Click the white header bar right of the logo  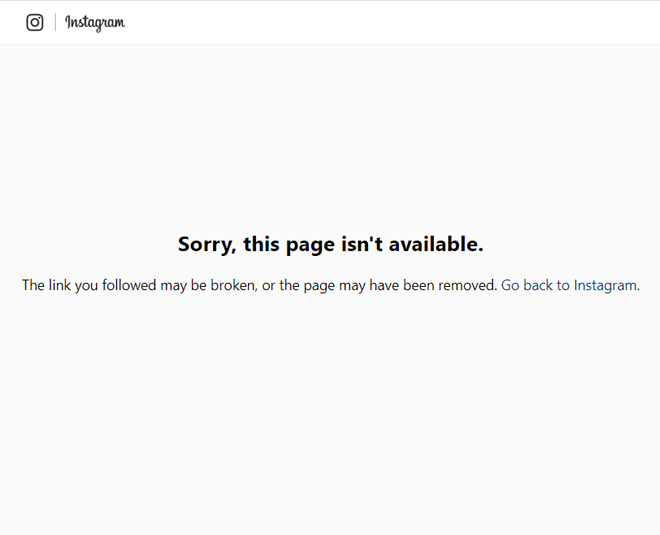click(391, 22)
